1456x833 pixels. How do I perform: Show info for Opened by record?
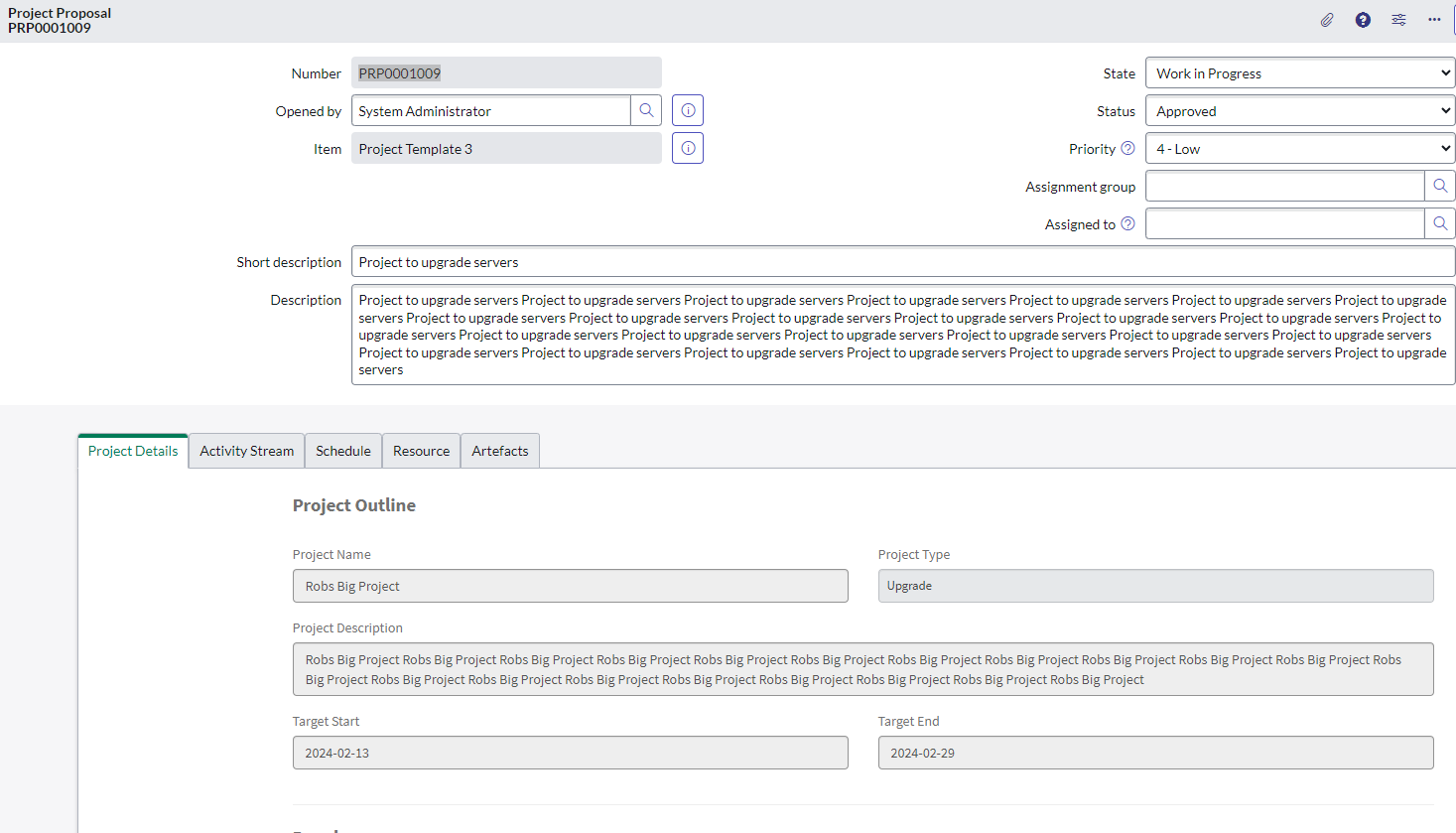point(688,110)
